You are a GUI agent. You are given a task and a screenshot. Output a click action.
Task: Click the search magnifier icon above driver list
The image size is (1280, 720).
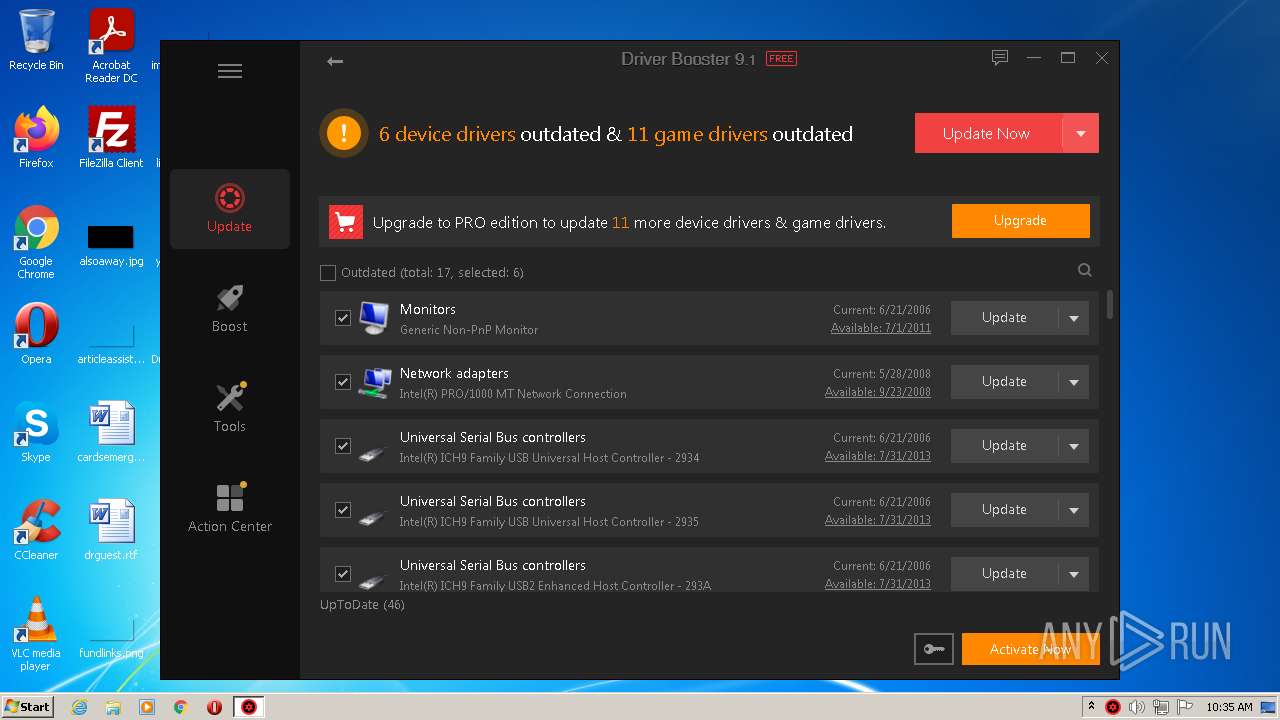[x=1084, y=270]
